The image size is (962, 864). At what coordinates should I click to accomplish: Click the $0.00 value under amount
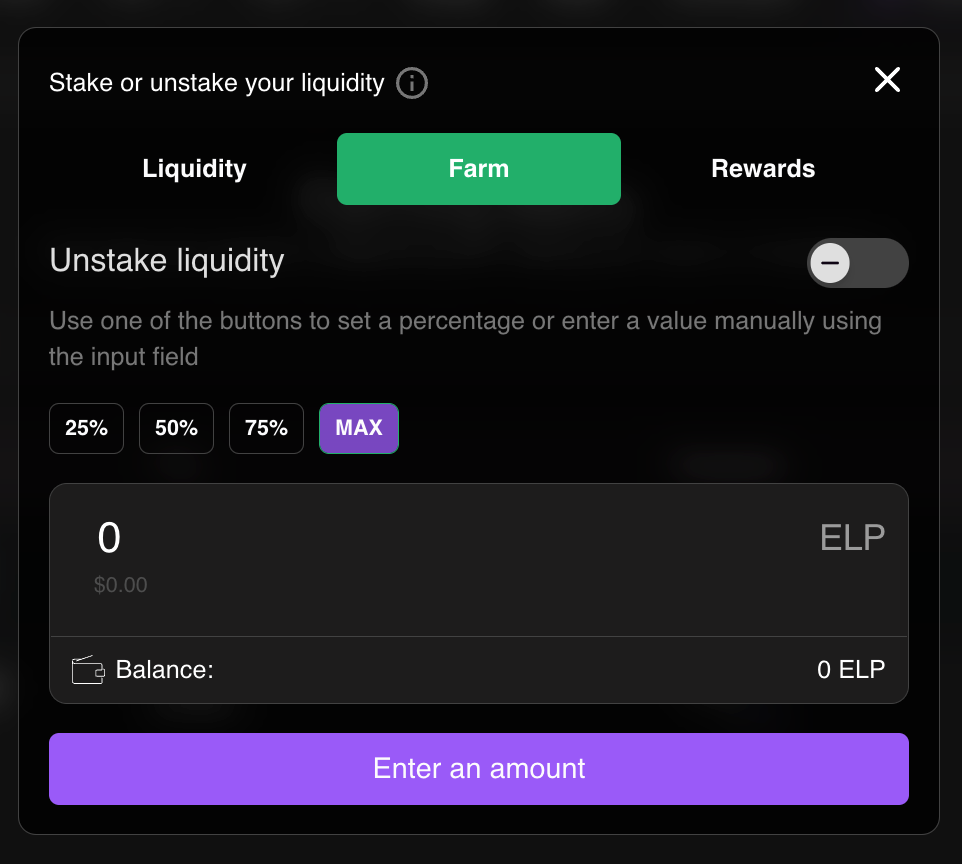click(120, 585)
